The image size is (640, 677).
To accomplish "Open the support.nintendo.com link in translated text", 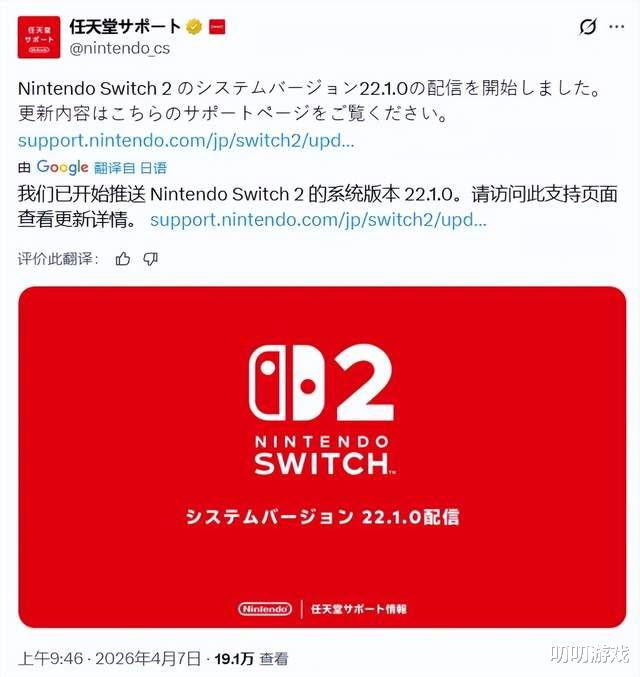I will coord(318,220).
